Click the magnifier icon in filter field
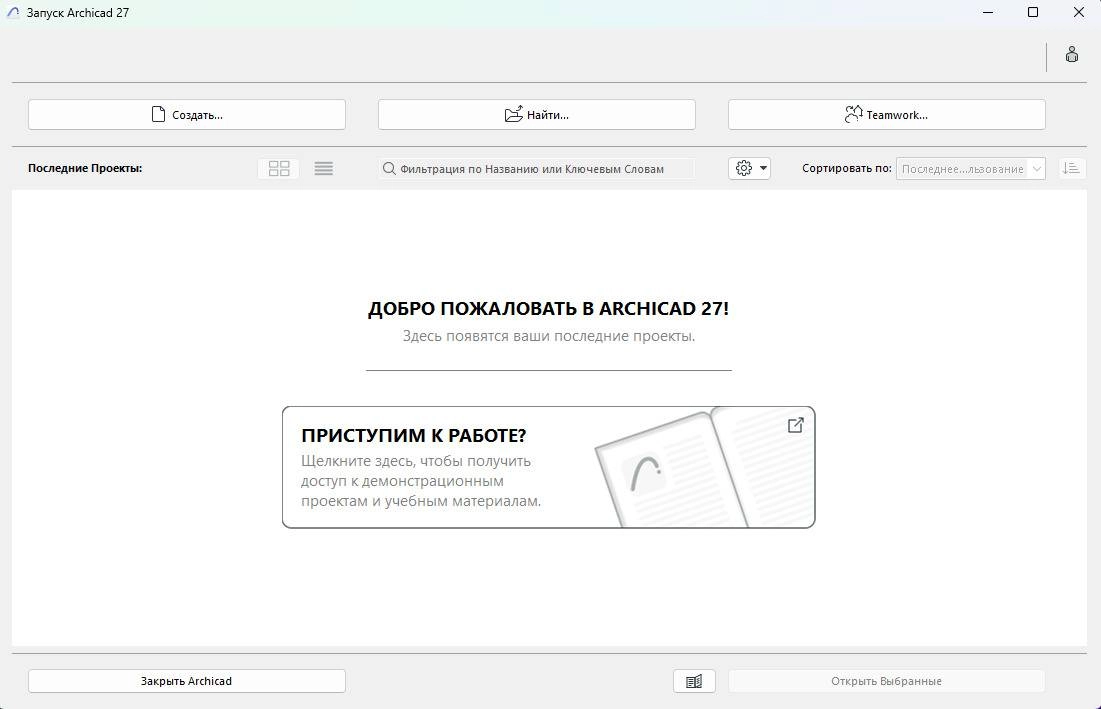 click(x=389, y=168)
